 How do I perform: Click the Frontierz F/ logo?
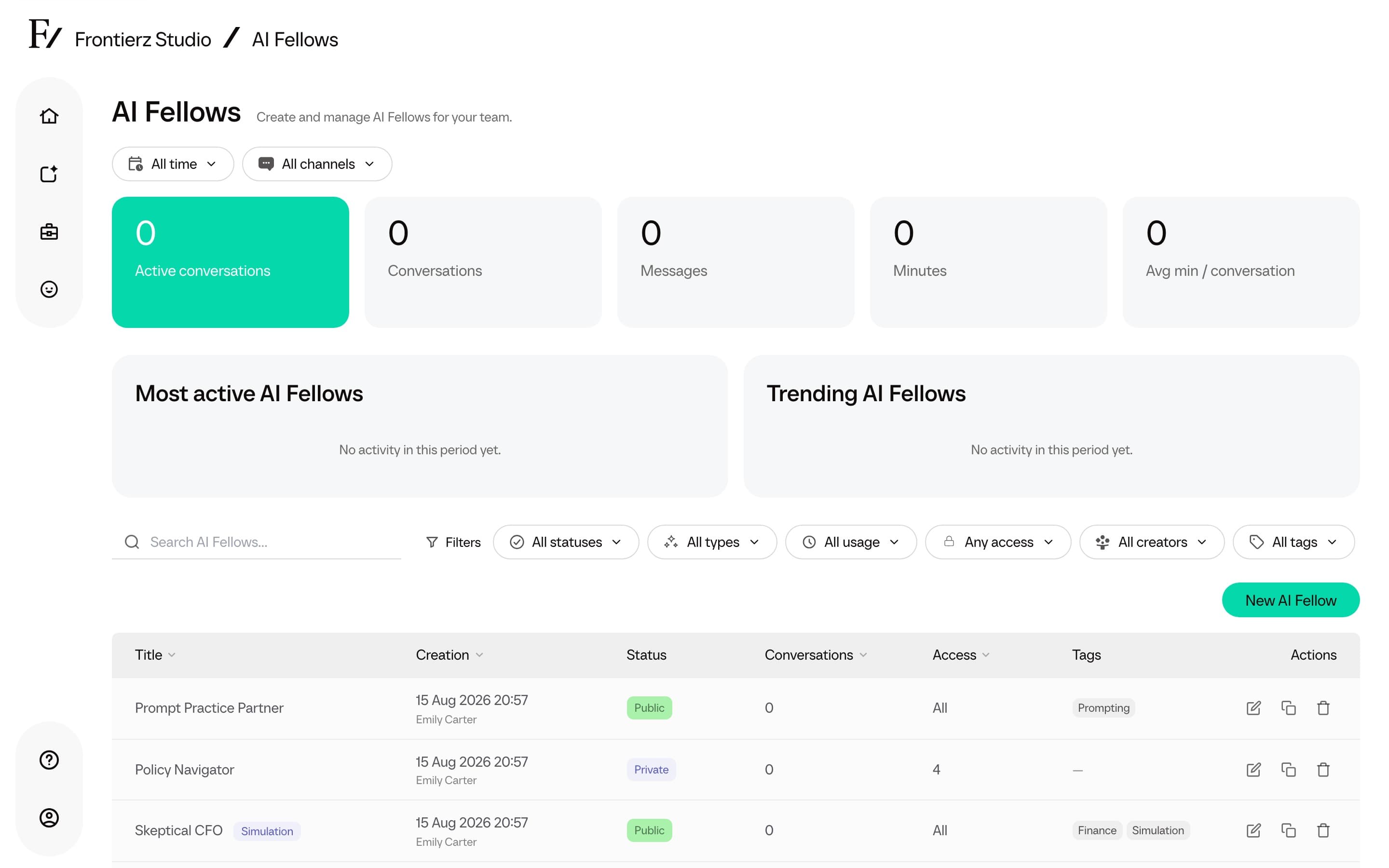pos(45,33)
